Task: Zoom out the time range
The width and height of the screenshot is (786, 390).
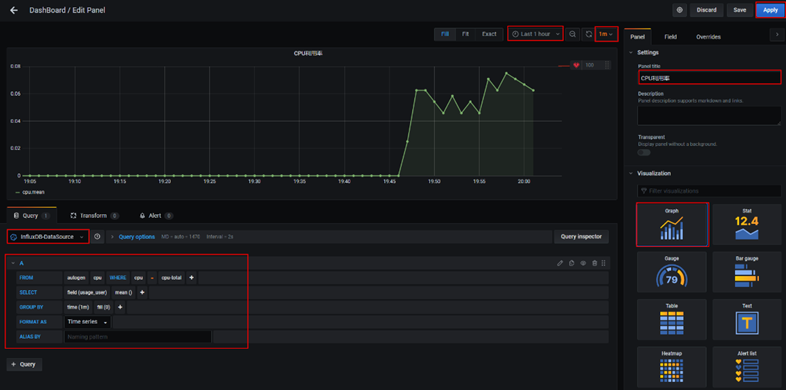Action: pos(572,34)
